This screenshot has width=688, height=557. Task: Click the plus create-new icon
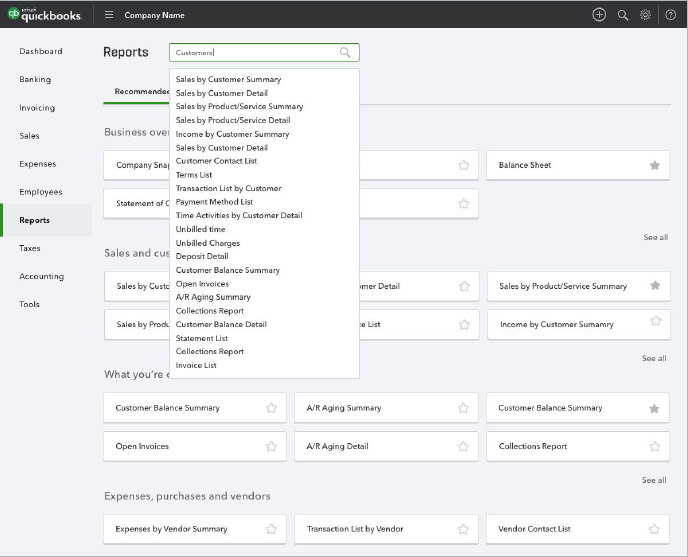[599, 15]
